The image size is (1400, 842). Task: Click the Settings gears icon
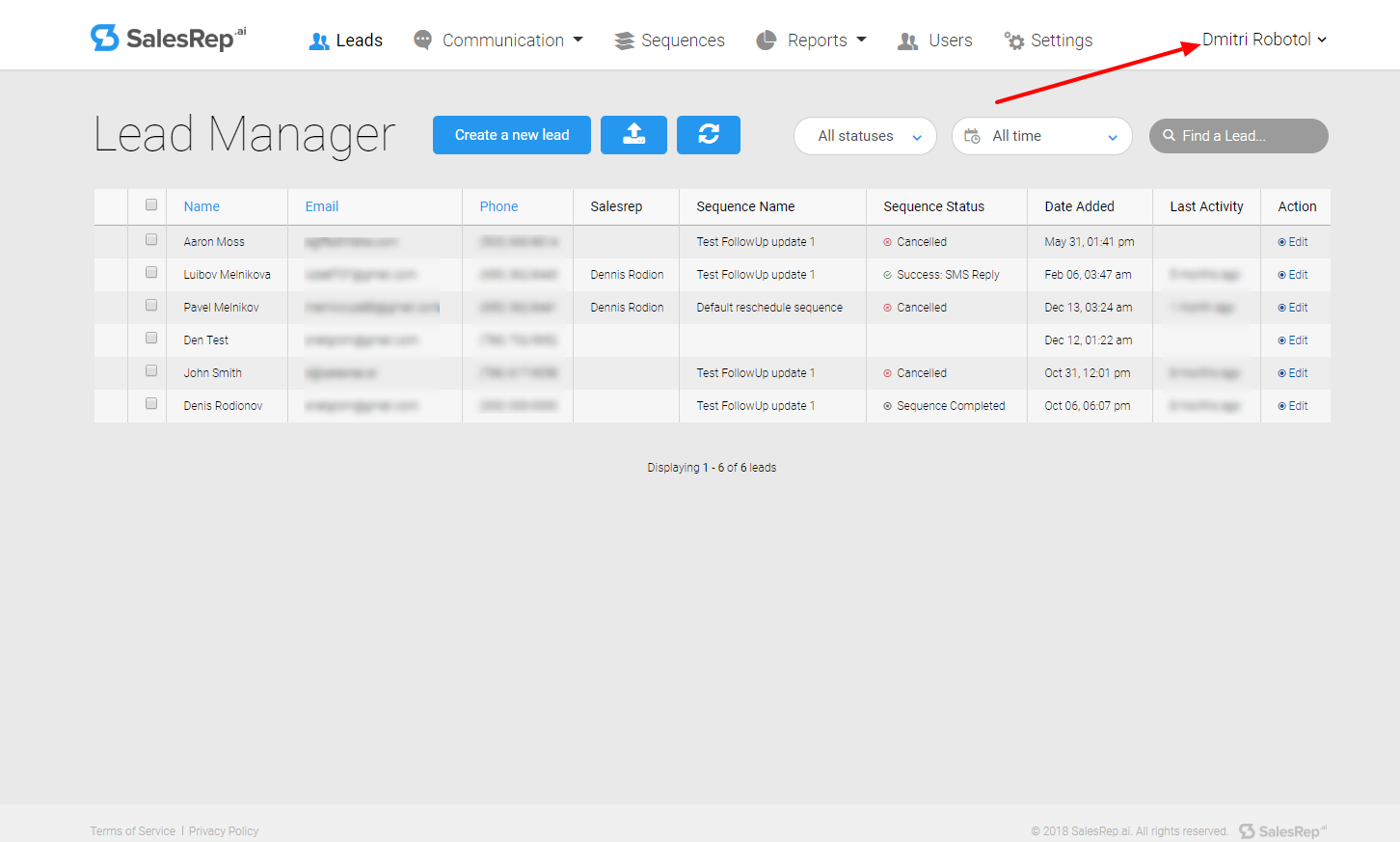[x=1014, y=41]
